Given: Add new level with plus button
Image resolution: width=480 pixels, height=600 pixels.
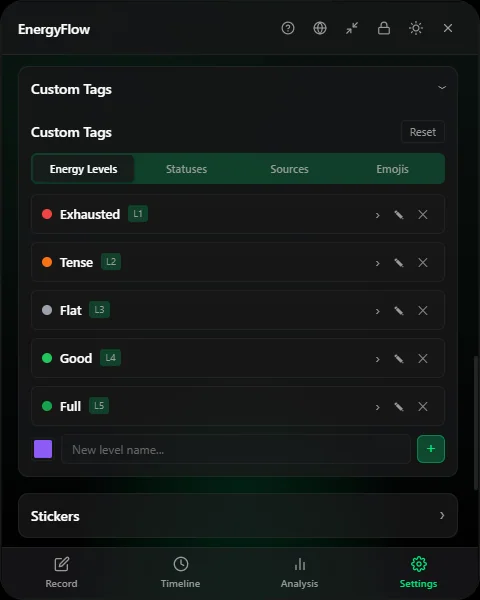Looking at the screenshot, I should (431, 449).
